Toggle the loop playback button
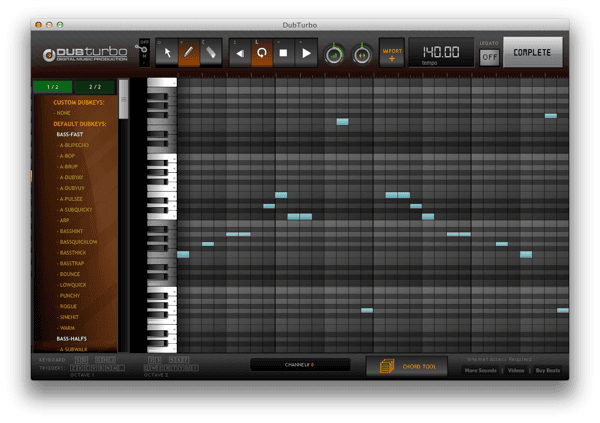600x423 pixels. click(x=262, y=53)
